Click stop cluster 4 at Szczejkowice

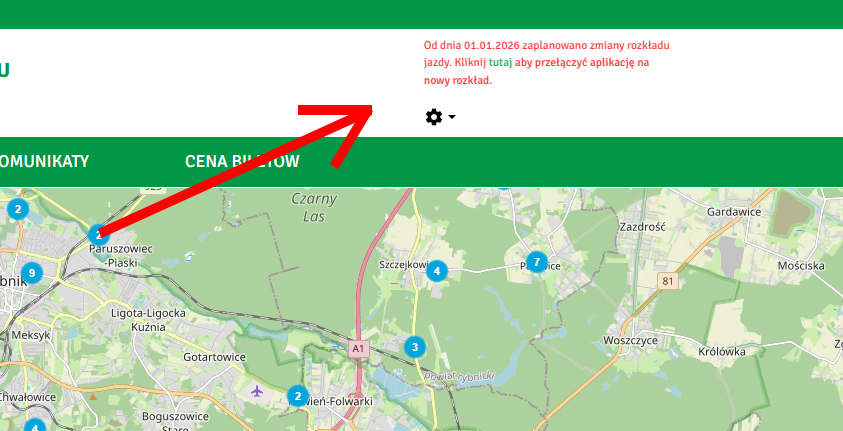tap(437, 271)
